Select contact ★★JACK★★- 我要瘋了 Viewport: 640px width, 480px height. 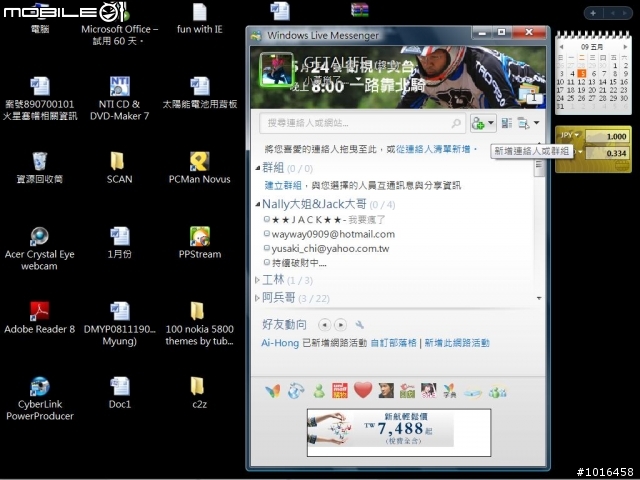coord(324,220)
